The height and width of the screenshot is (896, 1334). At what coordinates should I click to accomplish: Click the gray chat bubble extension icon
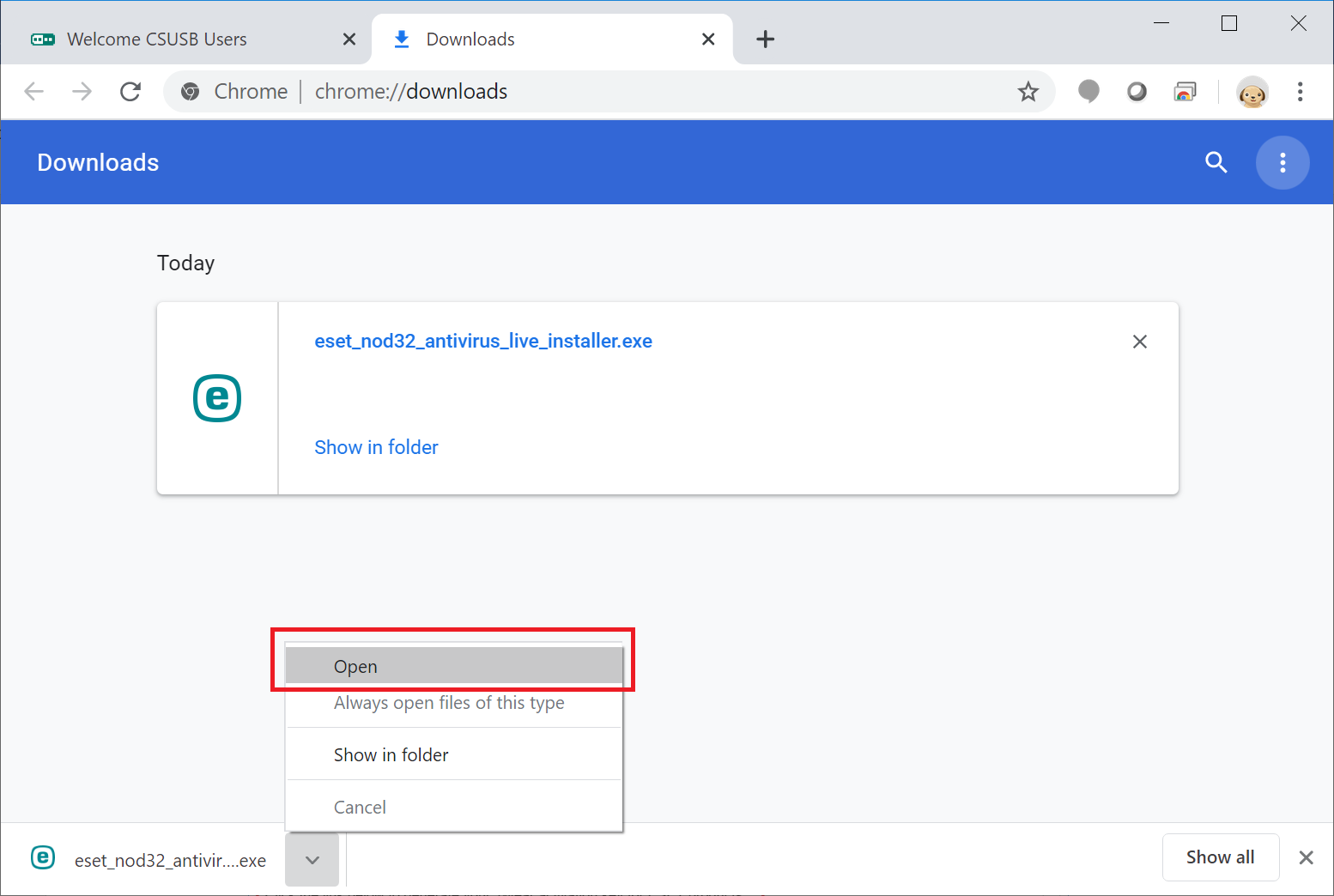[1088, 91]
